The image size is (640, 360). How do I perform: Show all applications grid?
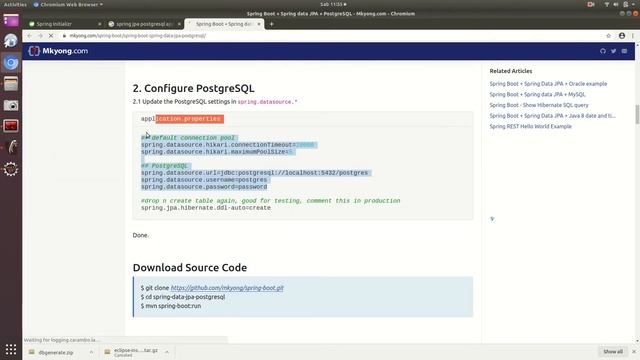11,349
